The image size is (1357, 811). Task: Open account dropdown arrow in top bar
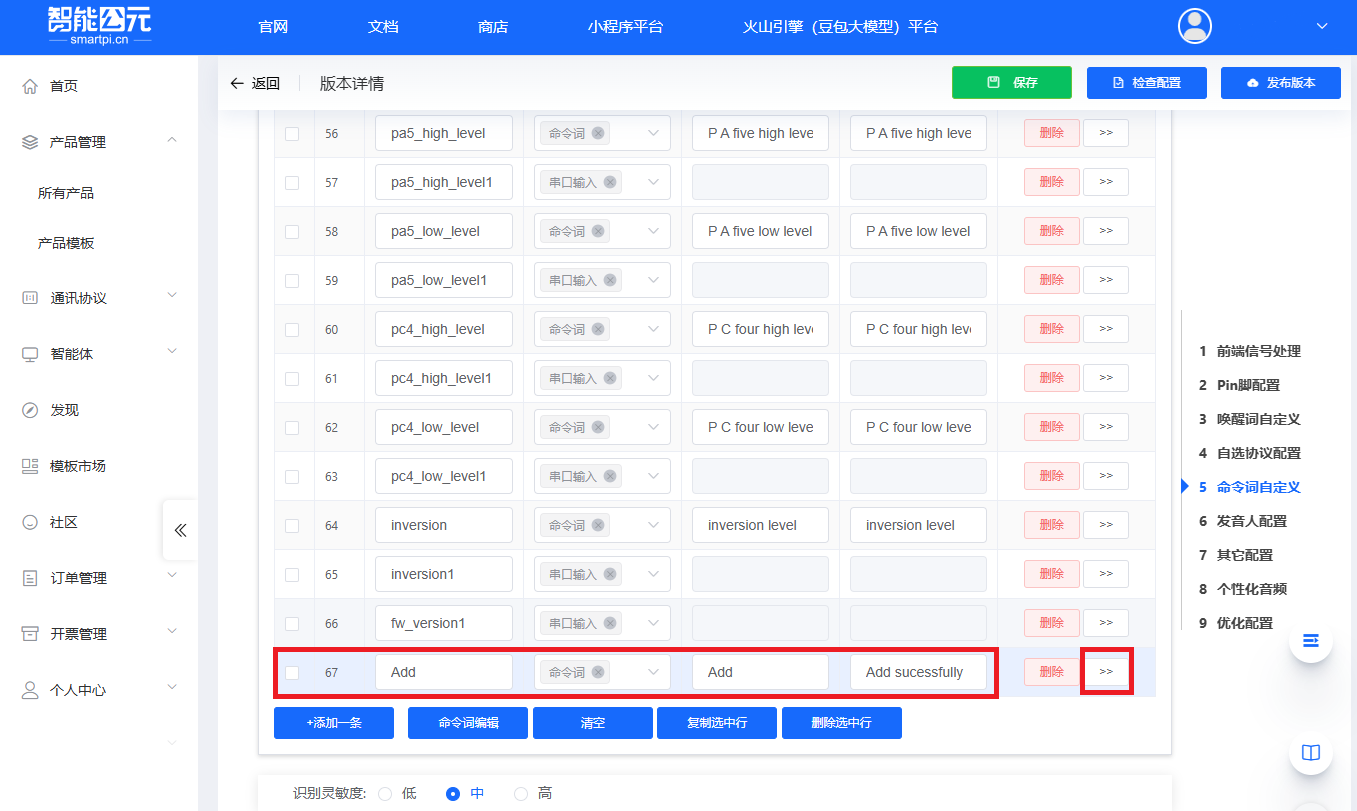click(x=1322, y=26)
